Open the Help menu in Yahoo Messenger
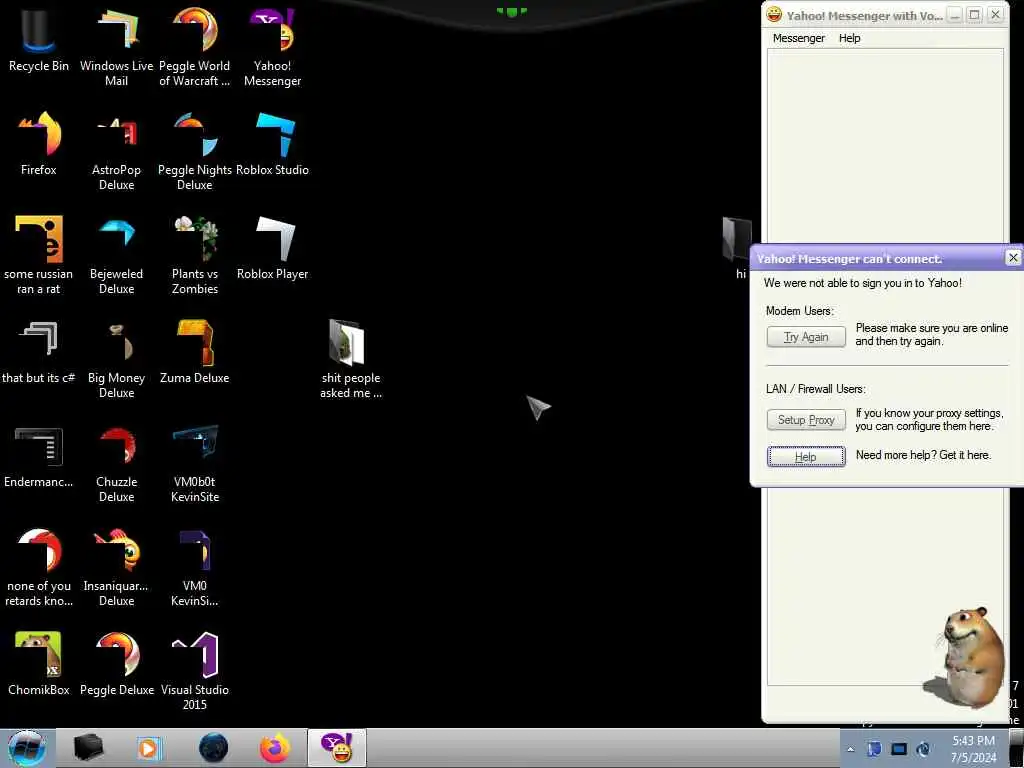The image size is (1024, 768). pyautogui.click(x=849, y=38)
